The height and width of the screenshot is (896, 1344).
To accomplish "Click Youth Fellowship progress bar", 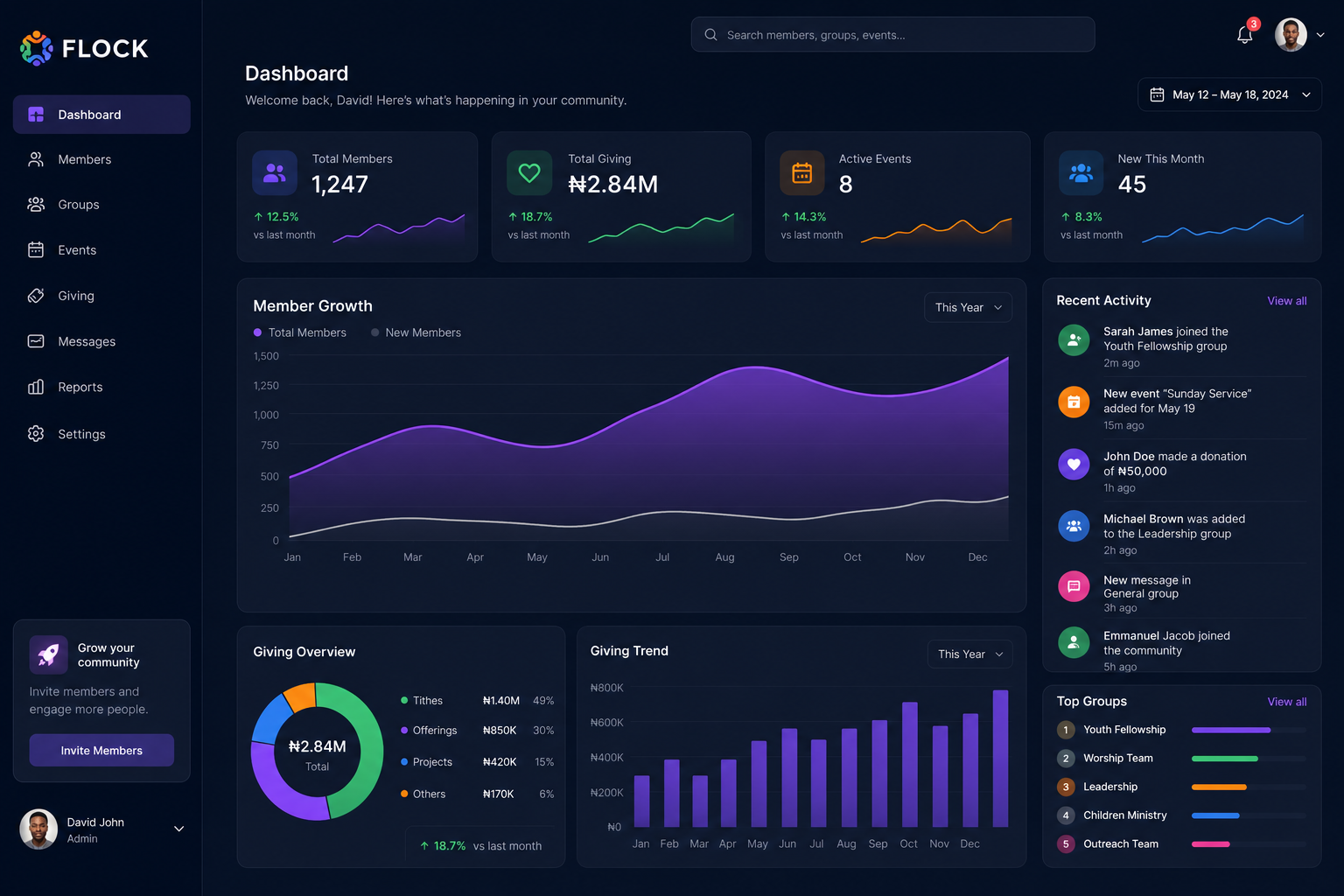I will [1249, 730].
